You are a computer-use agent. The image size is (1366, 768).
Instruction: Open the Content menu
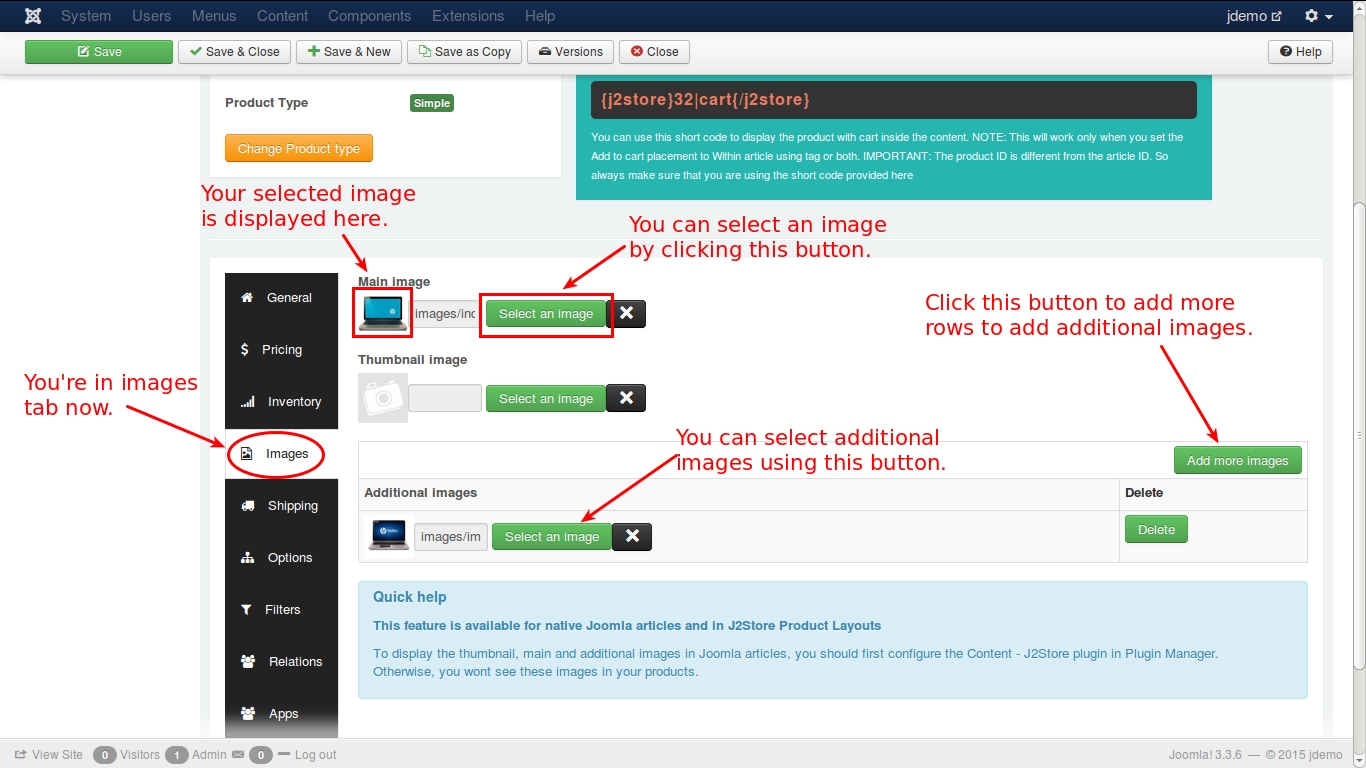tap(282, 16)
